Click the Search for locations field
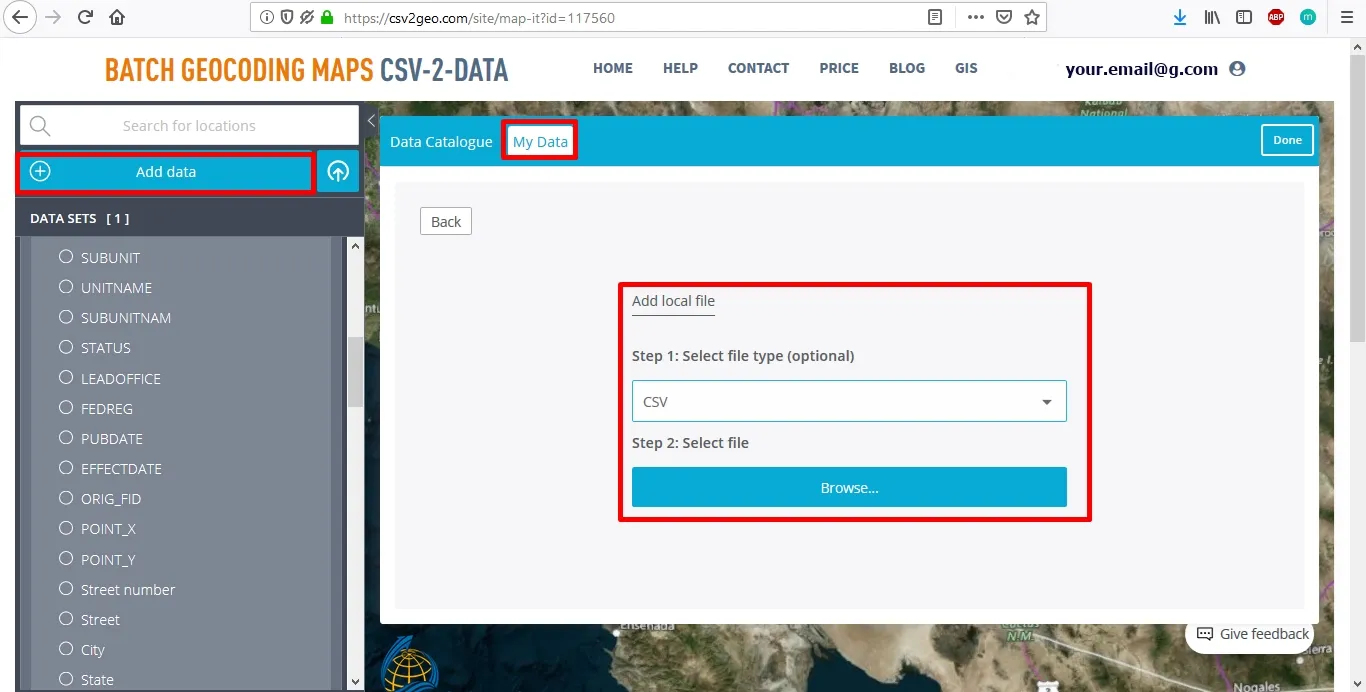The height and width of the screenshot is (692, 1366). (189, 126)
